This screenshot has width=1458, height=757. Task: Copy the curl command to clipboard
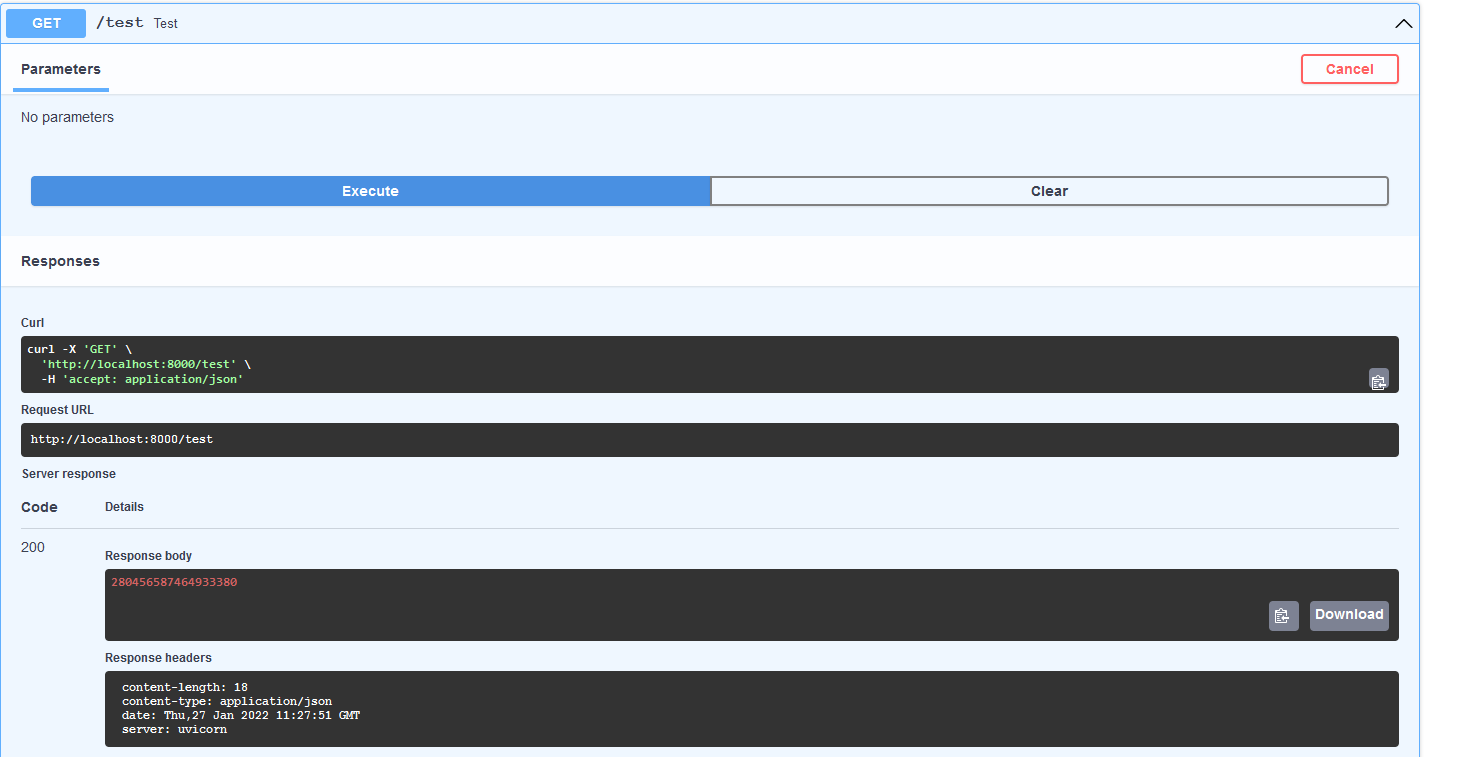1379,379
